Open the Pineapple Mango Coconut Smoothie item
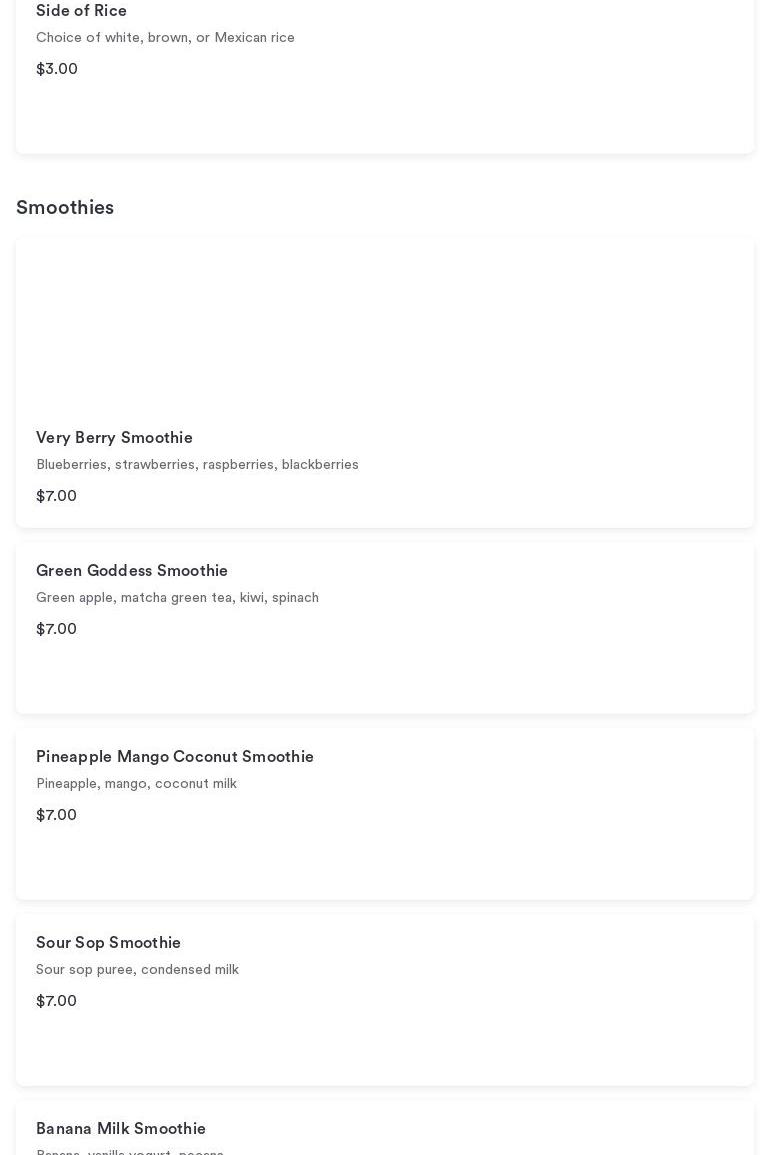This screenshot has width=770, height=1155. (175, 757)
